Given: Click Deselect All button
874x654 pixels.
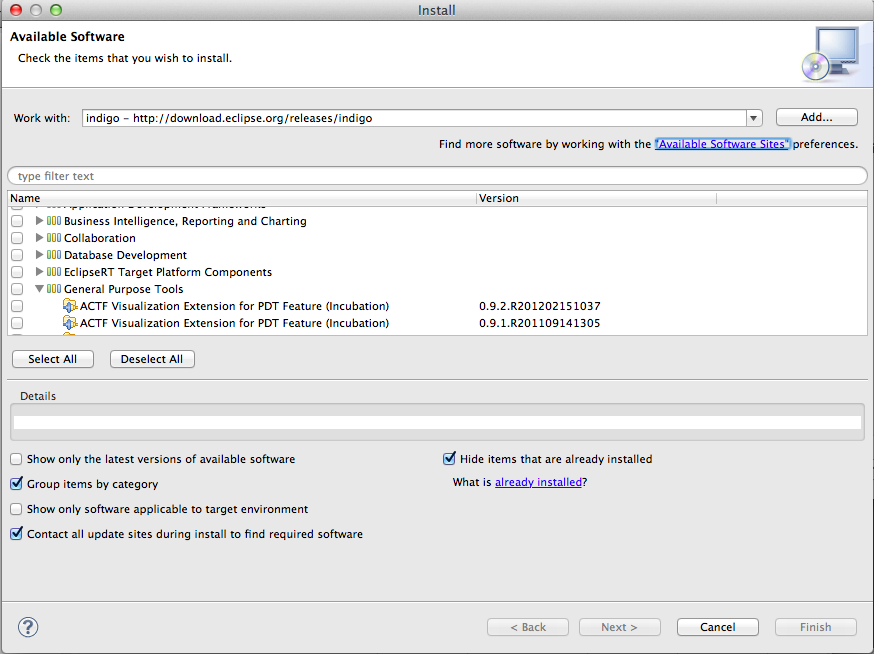Looking at the screenshot, I should [x=152, y=359].
